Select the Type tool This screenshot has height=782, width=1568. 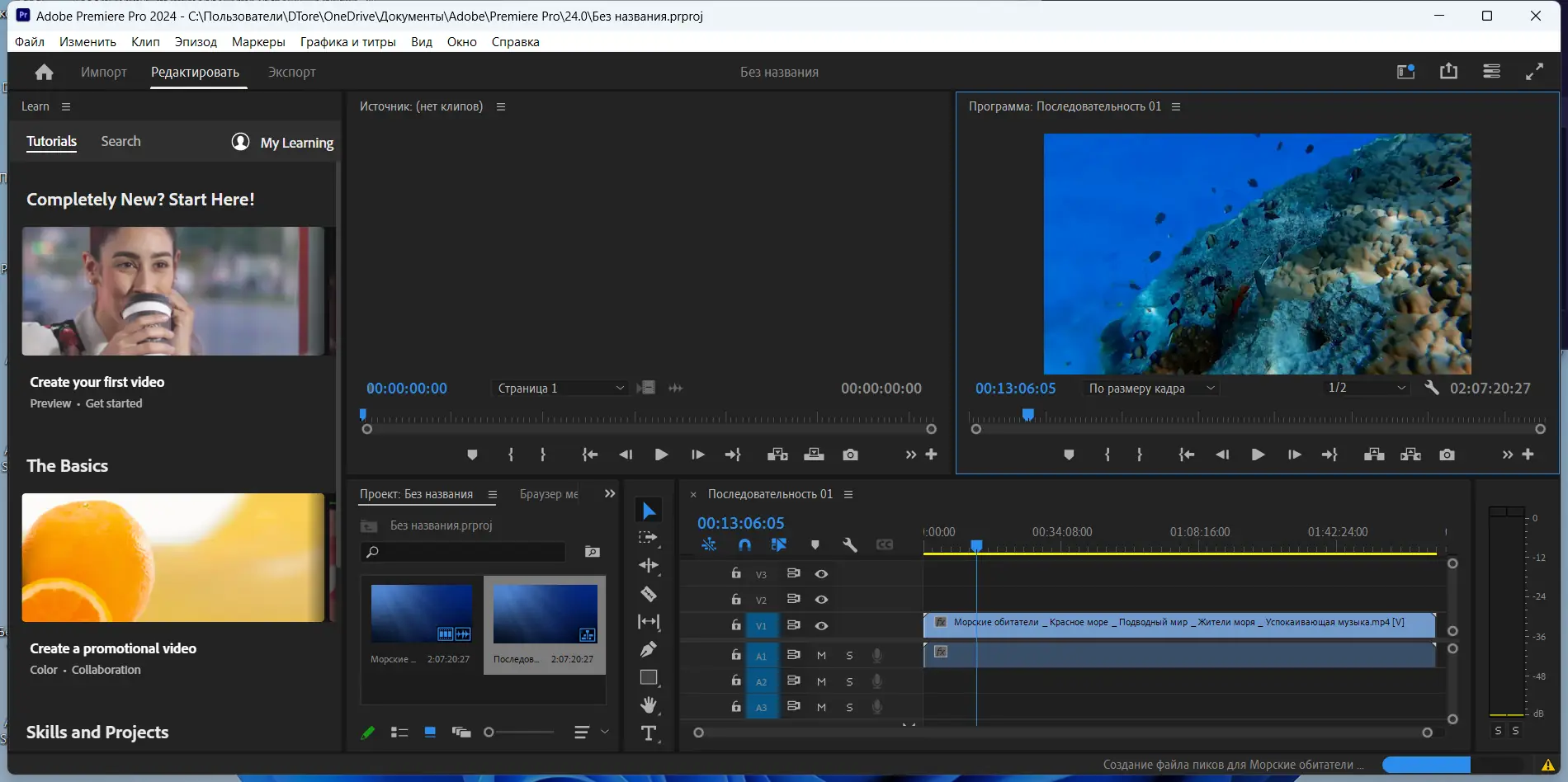pyautogui.click(x=649, y=733)
